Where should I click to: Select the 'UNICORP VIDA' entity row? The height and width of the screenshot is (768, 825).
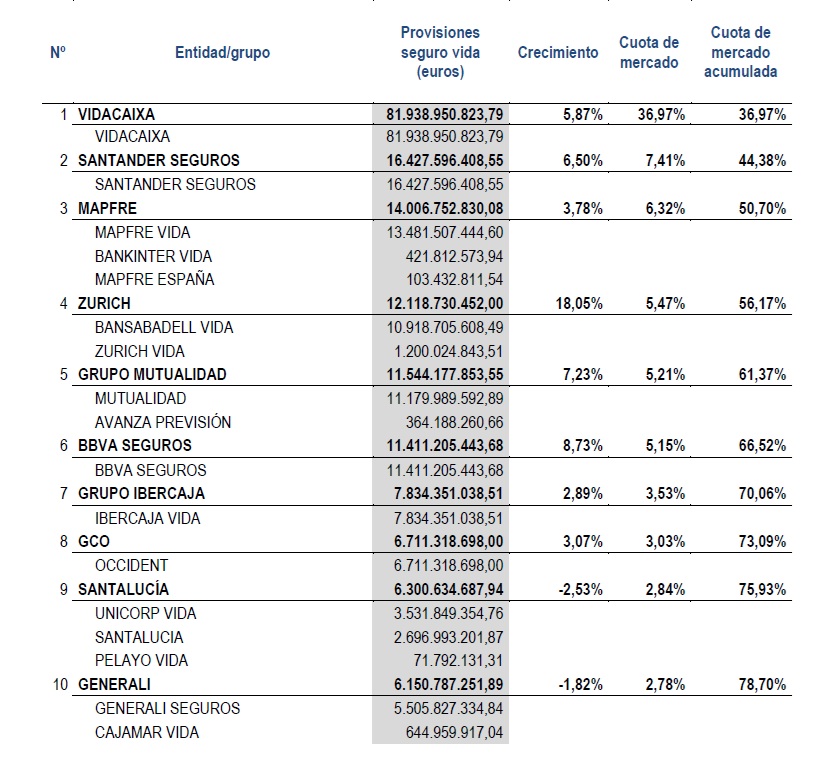coord(145,613)
